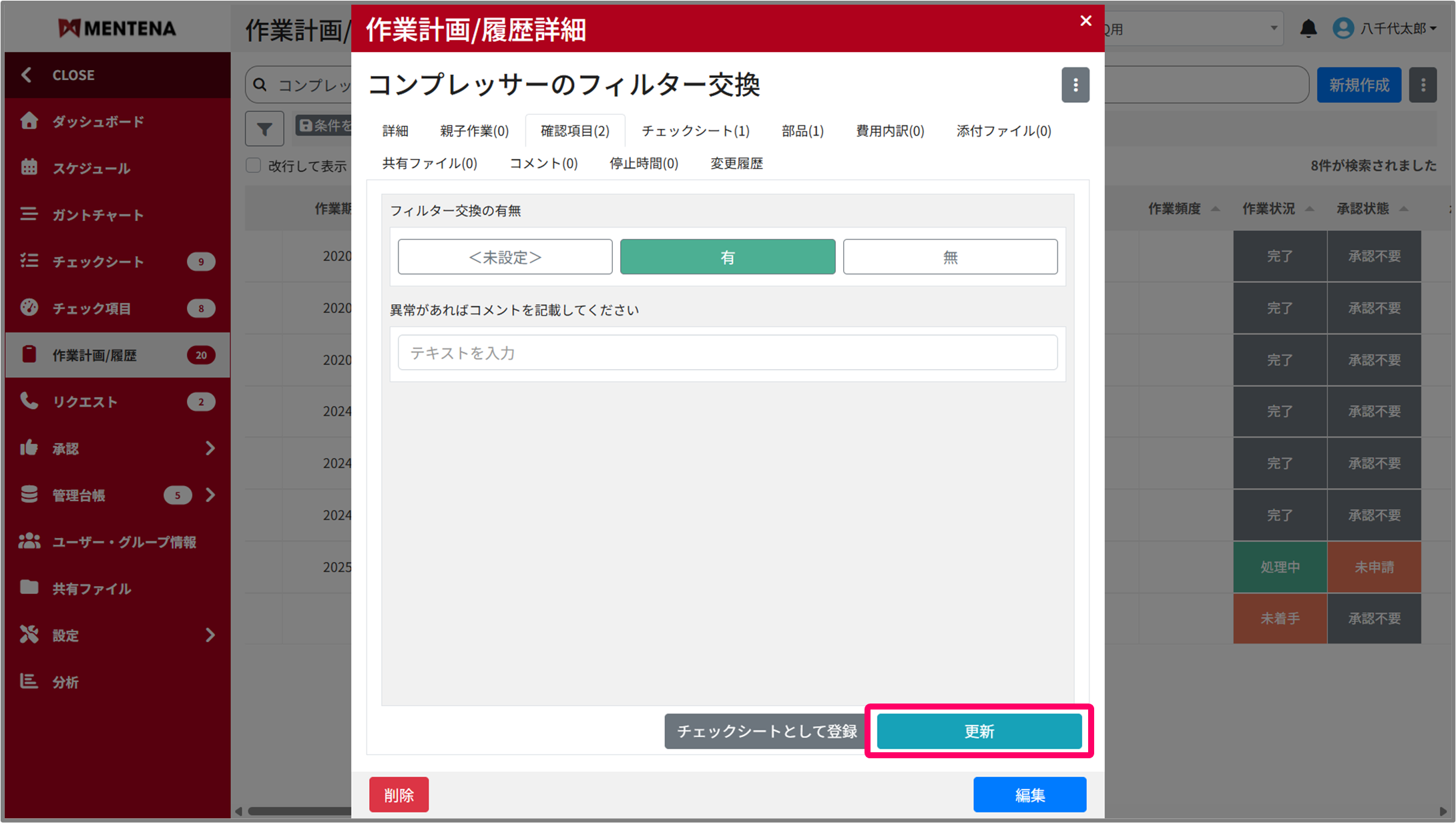Click the horizontal scrollbar at the bottom
The height and width of the screenshot is (823, 1456).
pos(299,812)
